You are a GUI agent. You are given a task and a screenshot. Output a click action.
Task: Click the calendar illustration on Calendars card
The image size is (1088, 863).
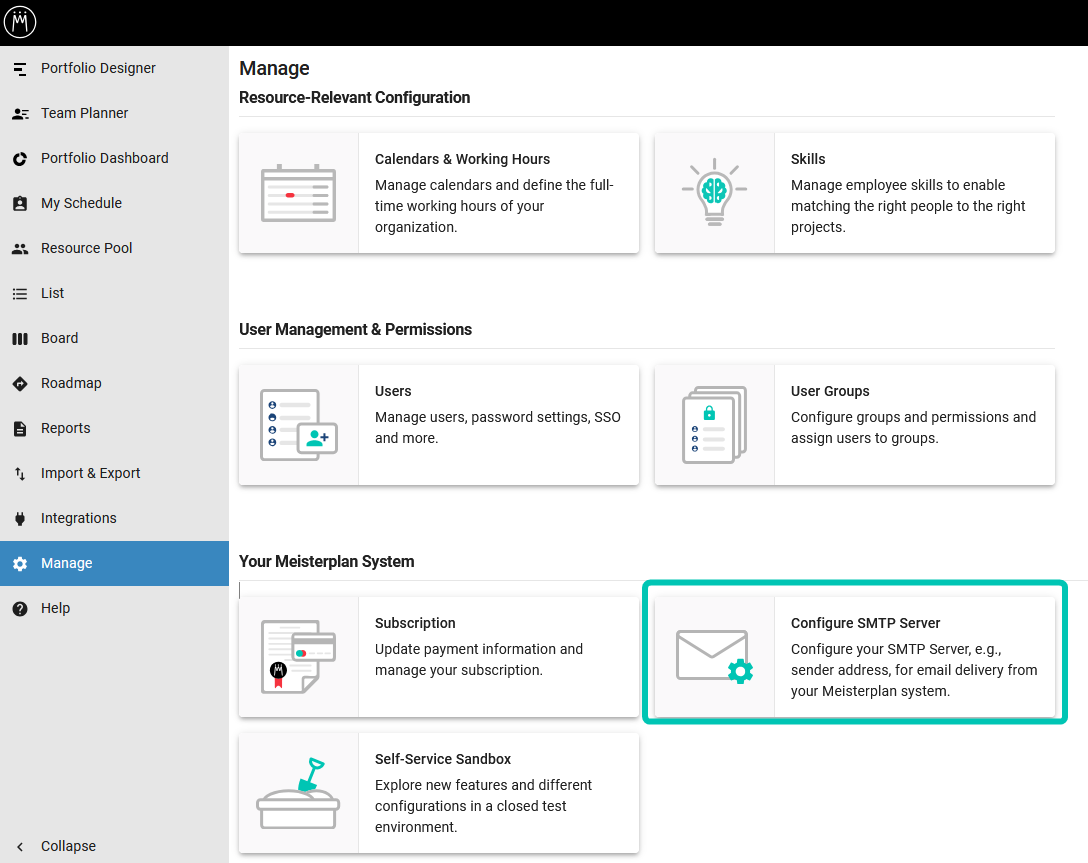point(298,193)
